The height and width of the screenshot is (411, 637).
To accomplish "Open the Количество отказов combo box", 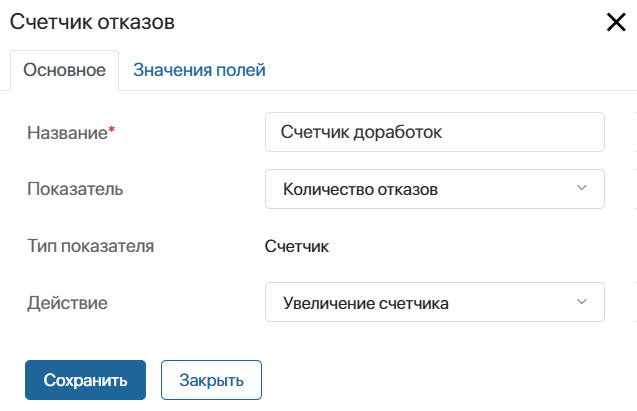I will point(435,189).
